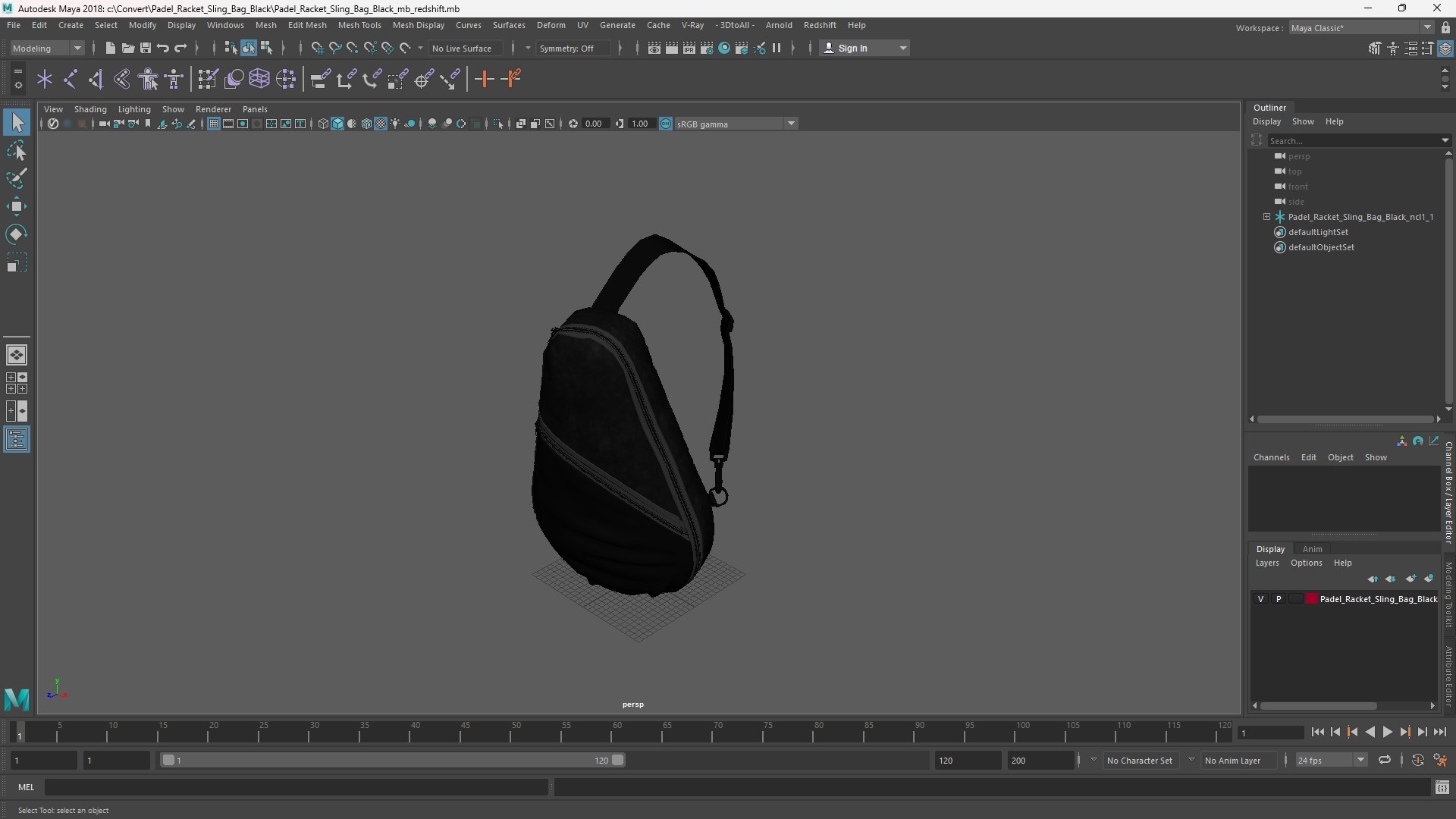1456x819 pixels.
Task: Toggle the loop playback button
Action: (1385, 760)
